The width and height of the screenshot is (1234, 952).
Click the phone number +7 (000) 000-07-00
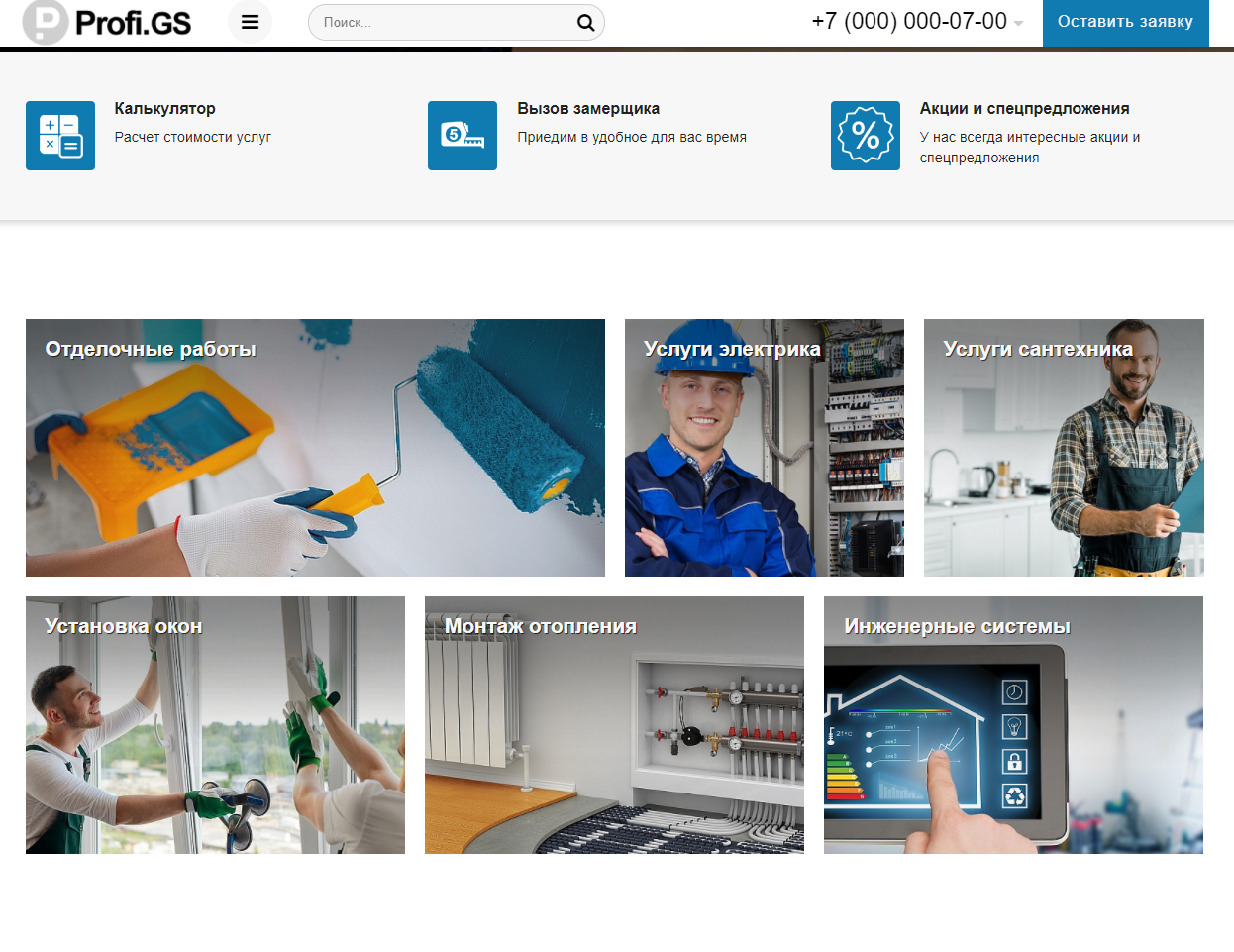(x=908, y=22)
